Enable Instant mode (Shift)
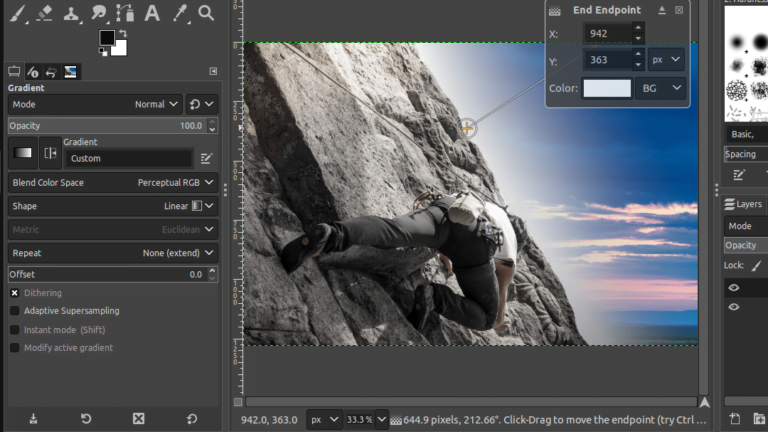Viewport: 768px width, 432px height. click(x=15, y=330)
